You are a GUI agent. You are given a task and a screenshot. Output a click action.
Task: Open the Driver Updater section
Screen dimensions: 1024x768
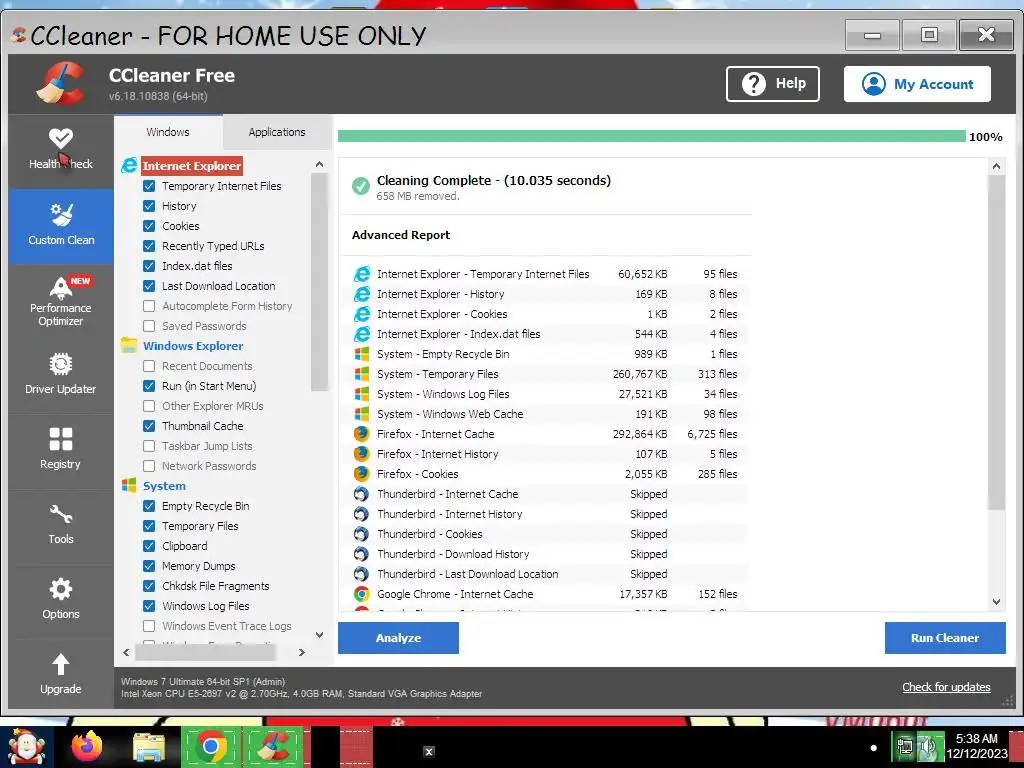[x=61, y=374]
